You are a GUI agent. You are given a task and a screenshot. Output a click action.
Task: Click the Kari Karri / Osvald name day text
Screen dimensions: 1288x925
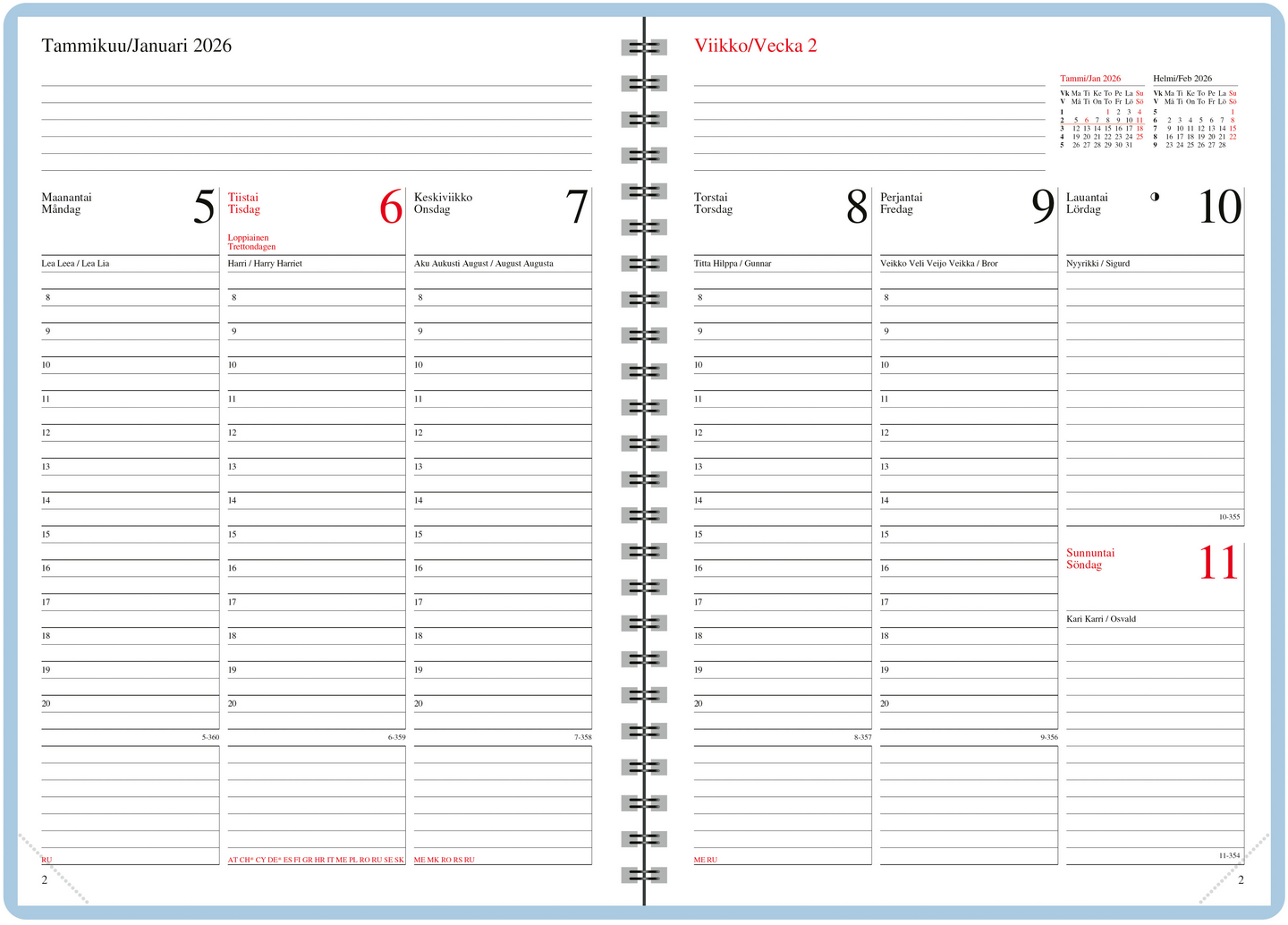click(x=1100, y=619)
